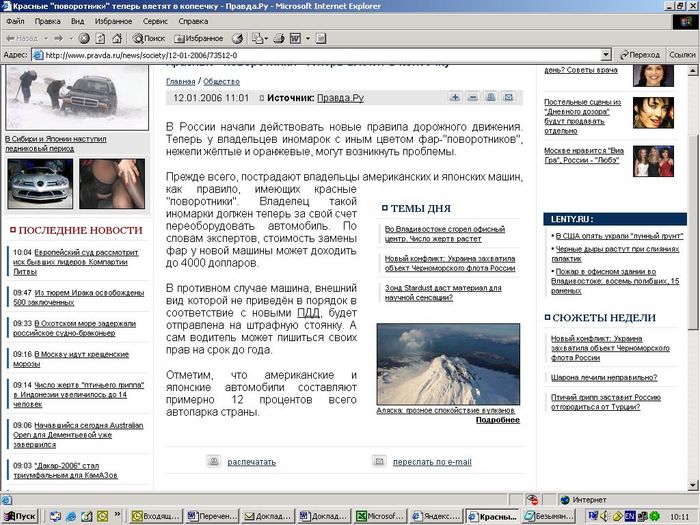Open the Поиск search toolbar button
Image resolution: width=700 pixels, height=525 pixels.
point(149,39)
